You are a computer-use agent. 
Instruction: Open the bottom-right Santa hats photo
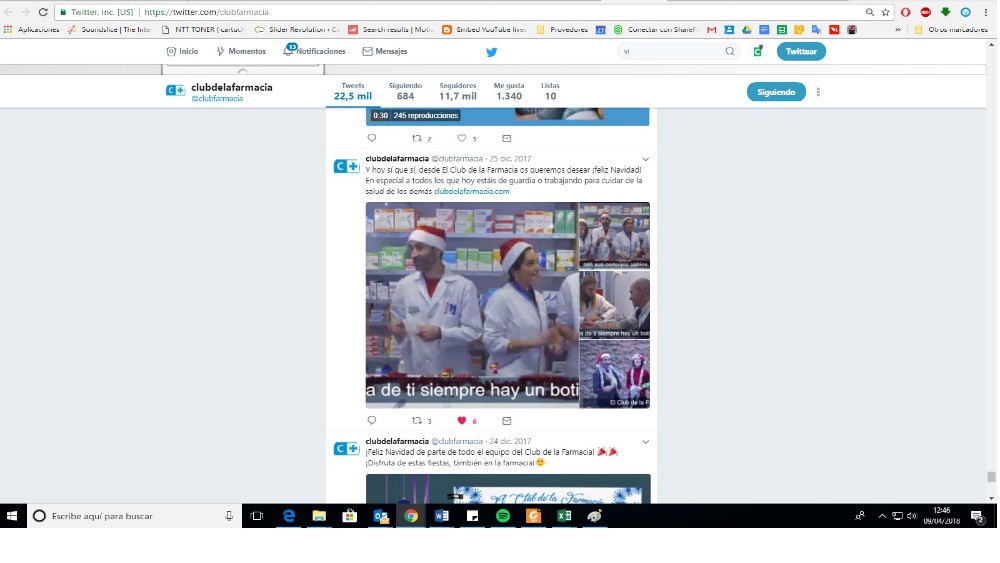point(615,374)
